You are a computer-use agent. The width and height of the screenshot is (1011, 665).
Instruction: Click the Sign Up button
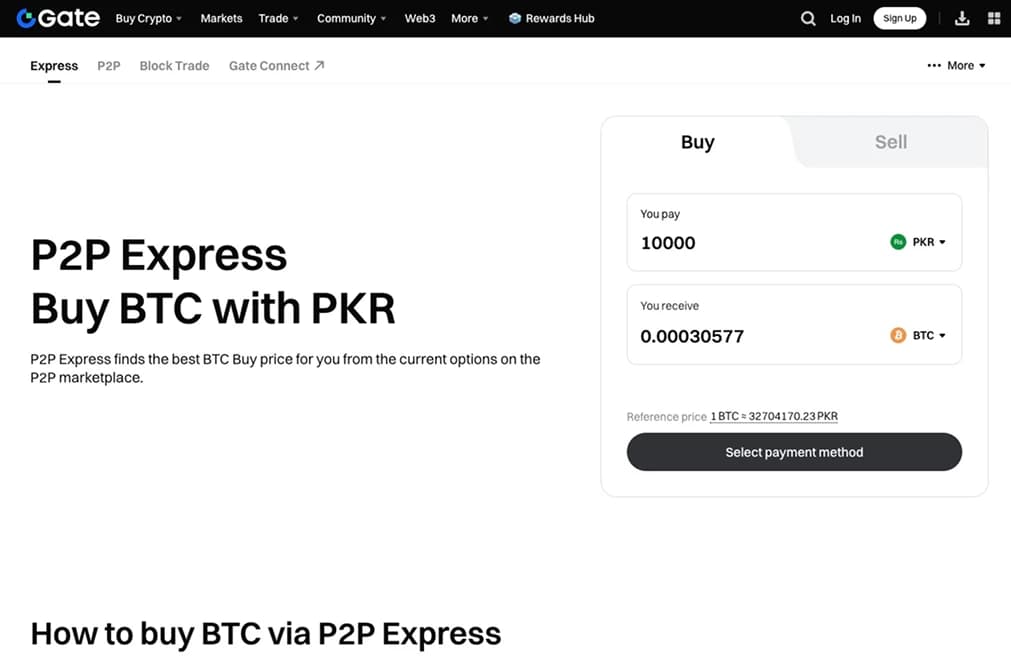coord(899,18)
